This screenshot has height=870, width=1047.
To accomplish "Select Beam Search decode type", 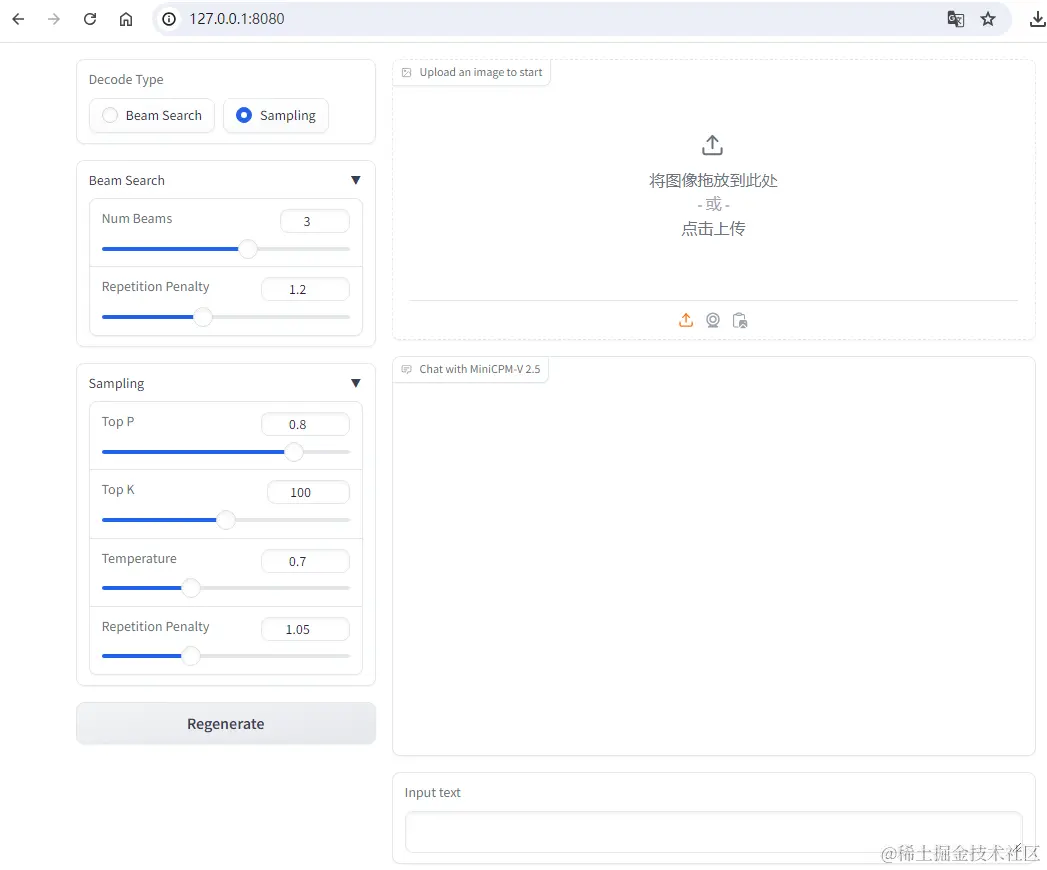I will (152, 116).
